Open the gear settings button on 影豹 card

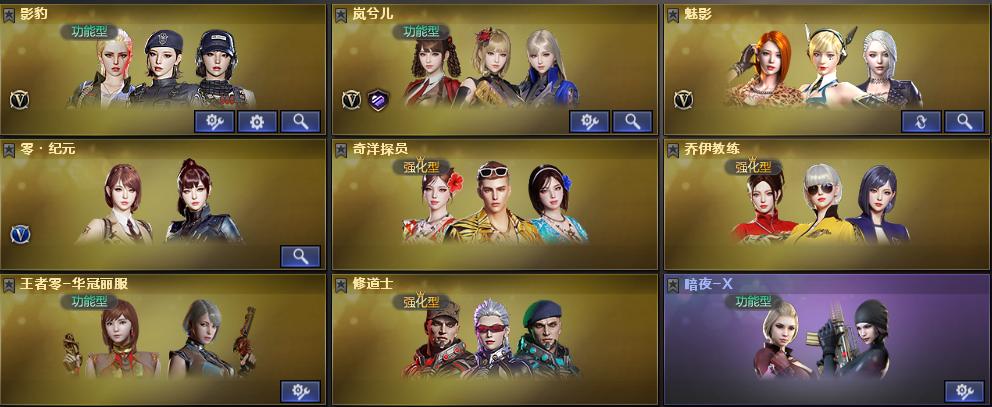click(x=257, y=122)
